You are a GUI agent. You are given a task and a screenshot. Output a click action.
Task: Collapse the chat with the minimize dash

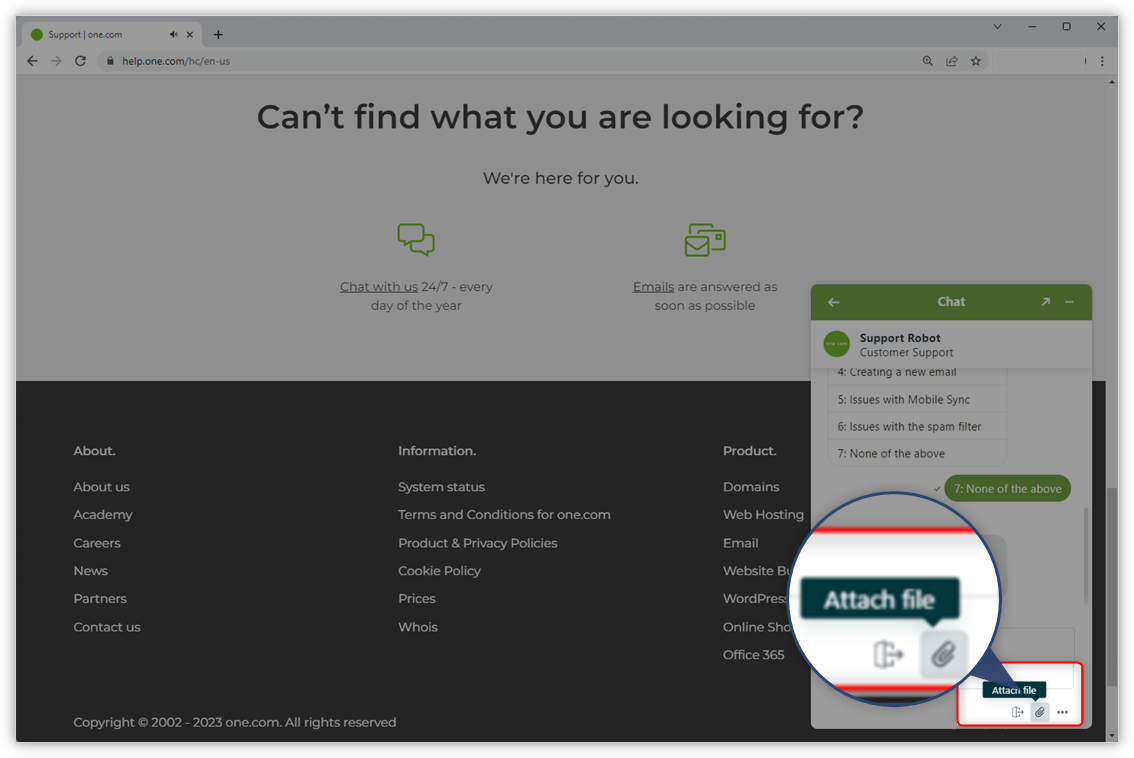click(1069, 301)
